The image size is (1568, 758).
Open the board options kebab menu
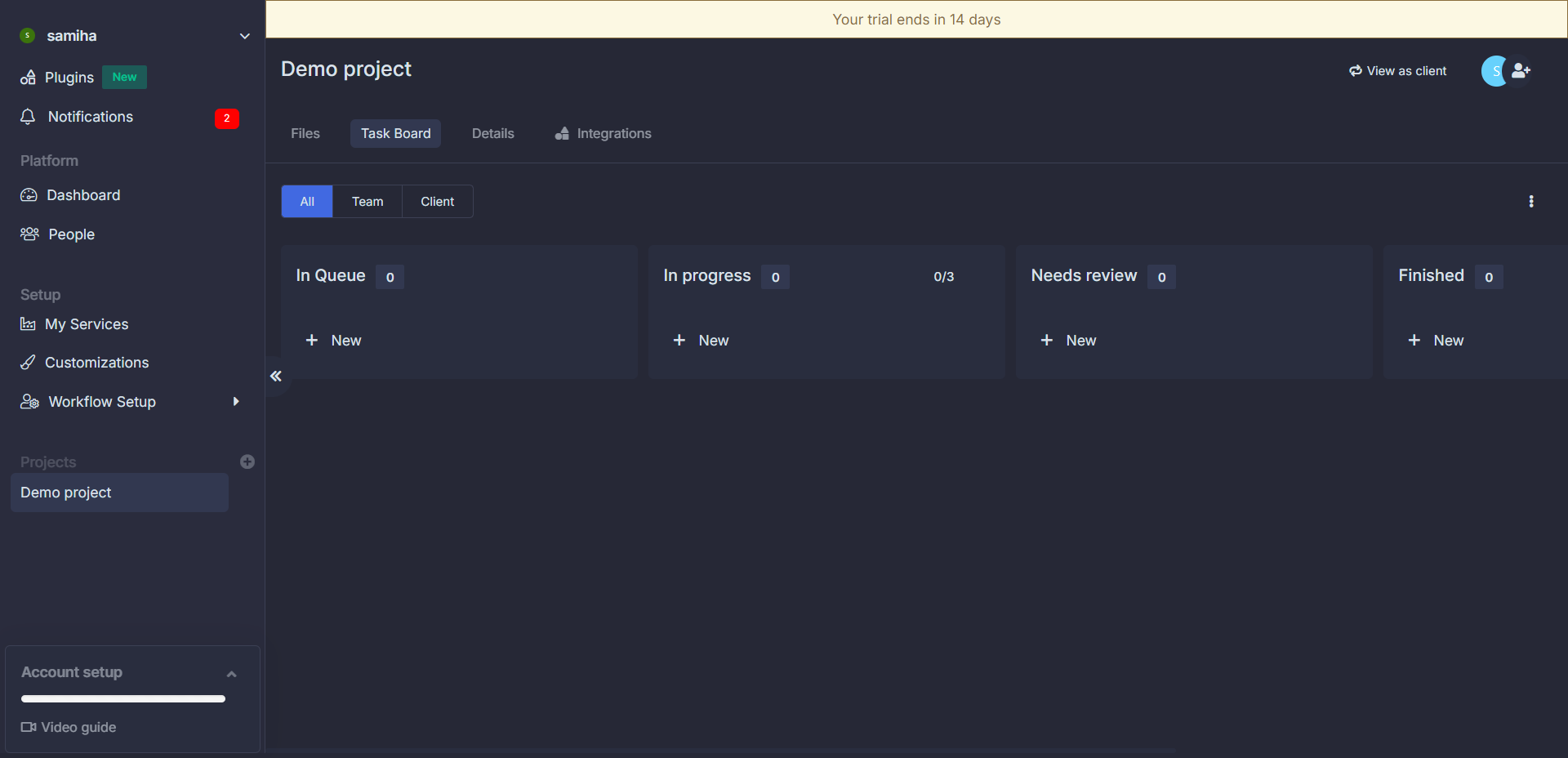(x=1531, y=201)
